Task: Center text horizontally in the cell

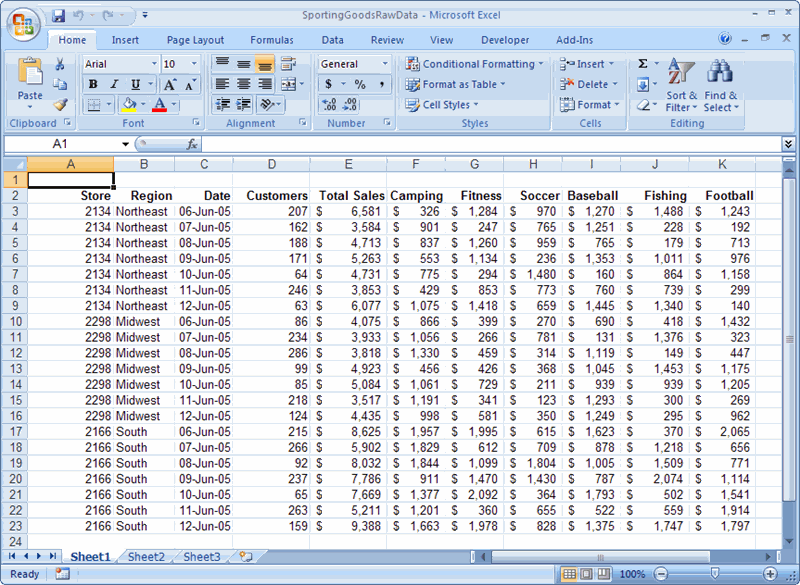Action: pos(244,84)
